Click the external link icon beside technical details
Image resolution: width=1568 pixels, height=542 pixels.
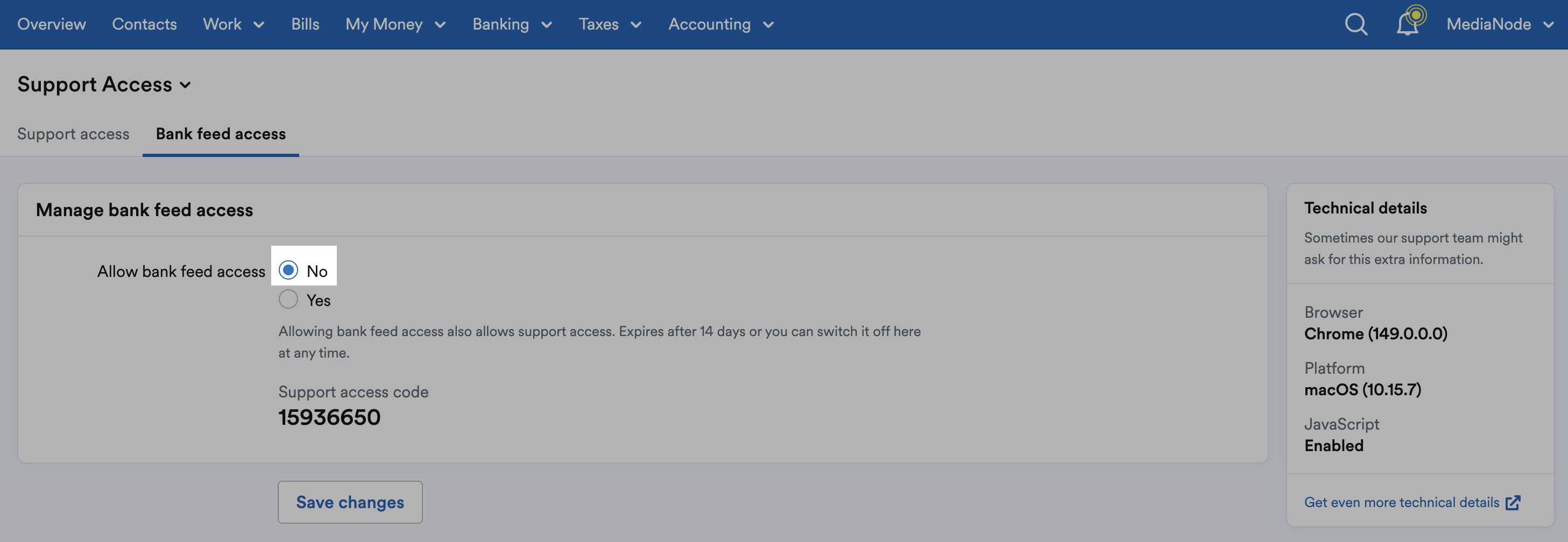pyautogui.click(x=1513, y=502)
